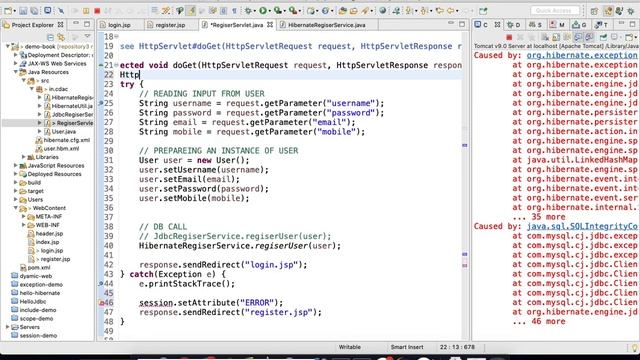The width and height of the screenshot is (640, 360).
Task: Toggle Show Whitespace Characters pilcrow icon
Action: [234, 11]
